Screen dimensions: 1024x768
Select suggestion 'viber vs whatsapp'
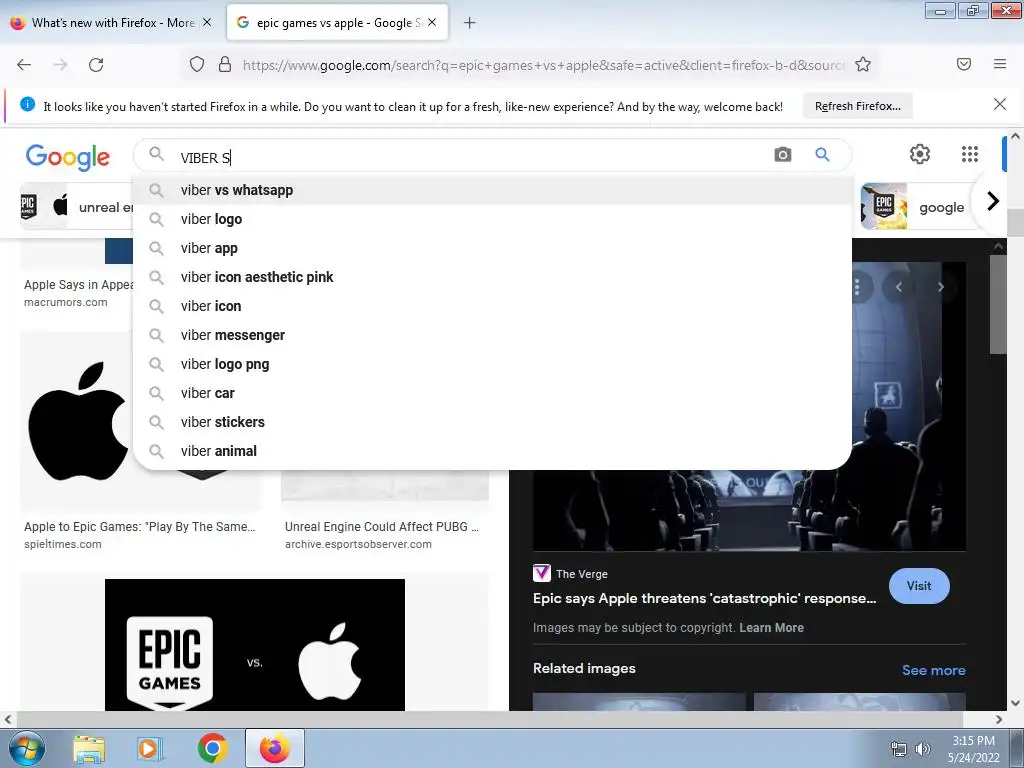492,190
